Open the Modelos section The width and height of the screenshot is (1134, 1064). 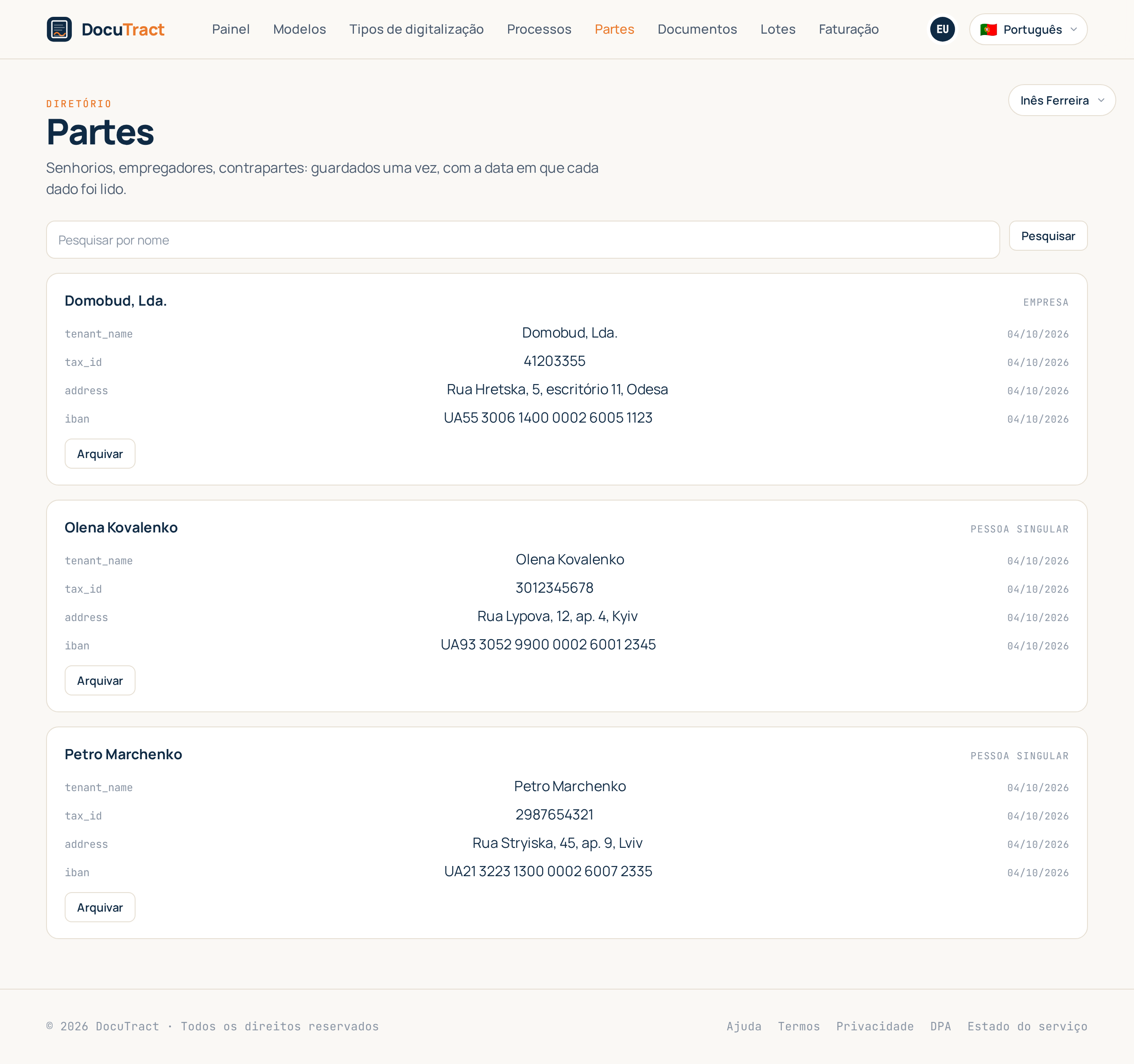(299, 29)
